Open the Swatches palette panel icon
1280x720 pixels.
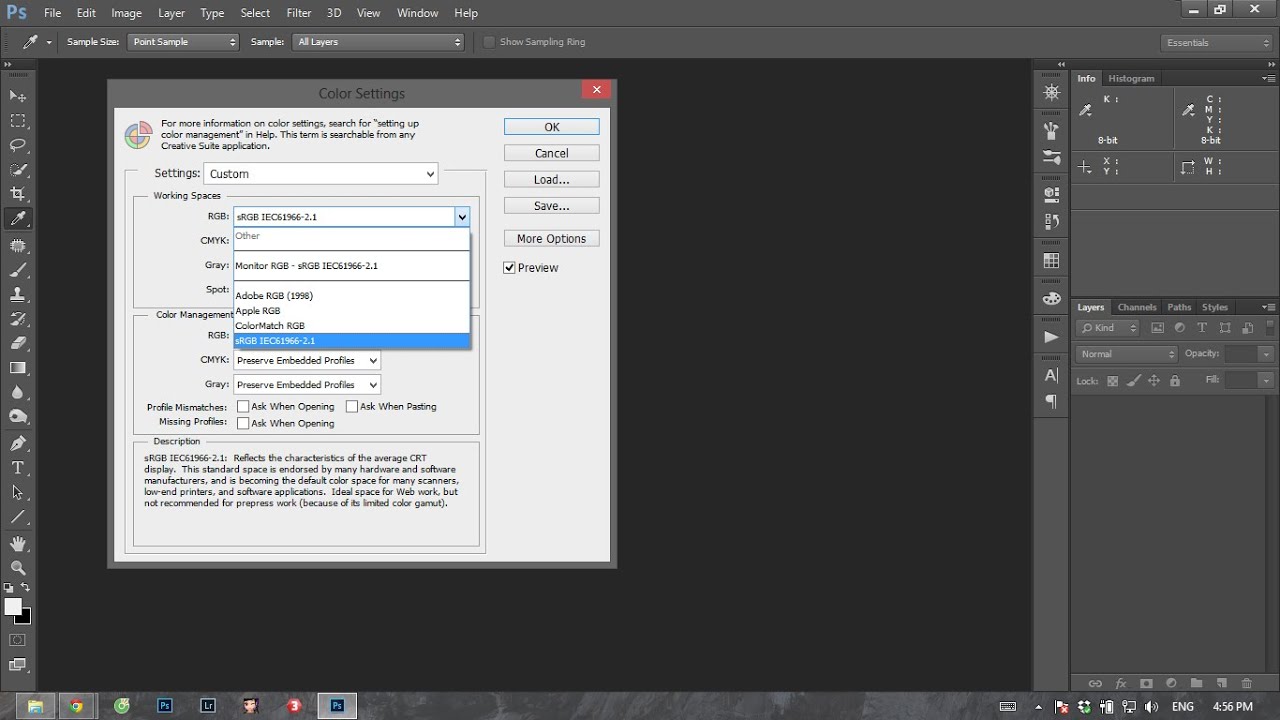[1051, 261]
